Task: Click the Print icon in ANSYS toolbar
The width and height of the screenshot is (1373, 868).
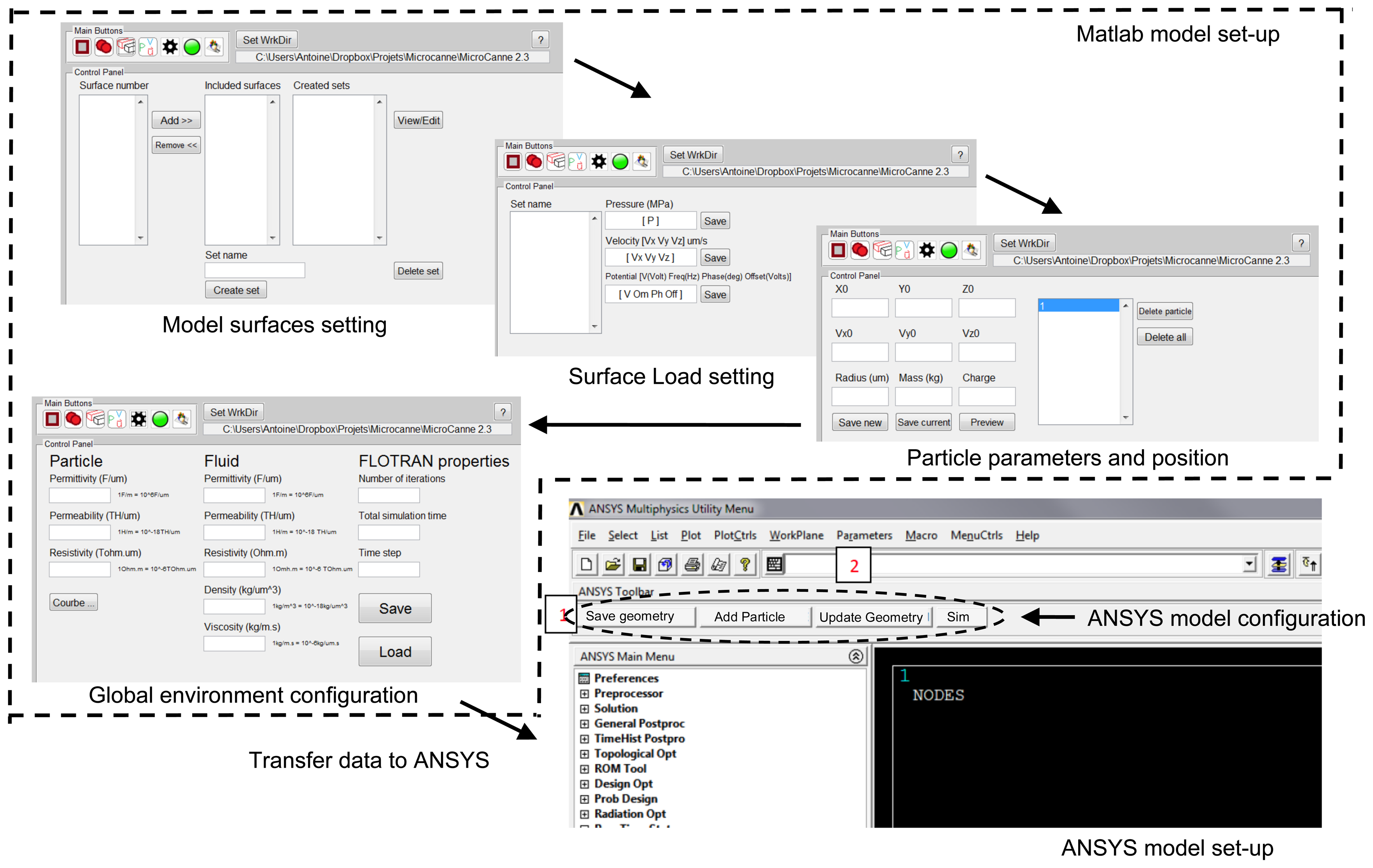Action: (692, 564)
